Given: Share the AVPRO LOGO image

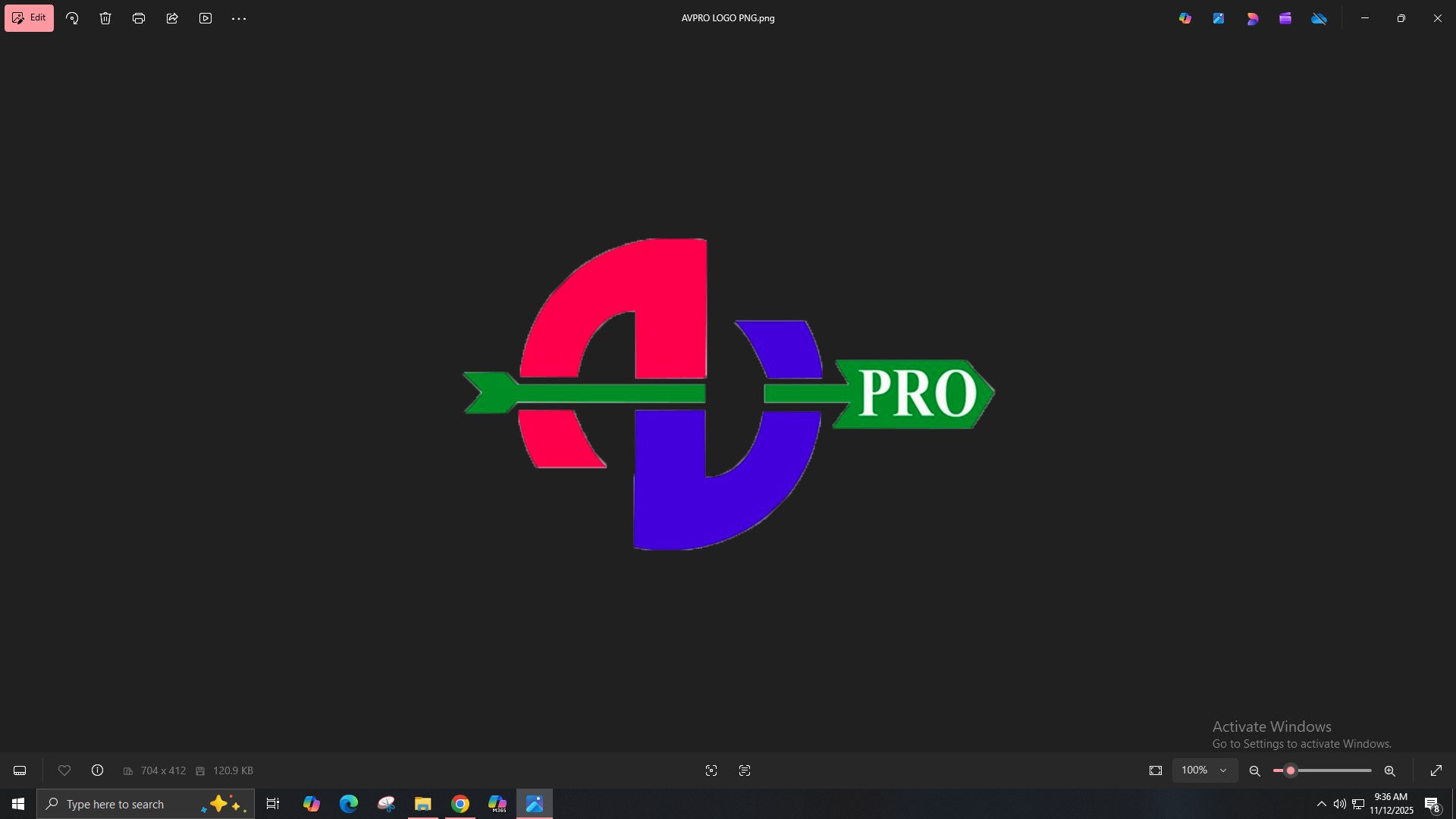Looking at the screenshot, I should click(172, 18).
